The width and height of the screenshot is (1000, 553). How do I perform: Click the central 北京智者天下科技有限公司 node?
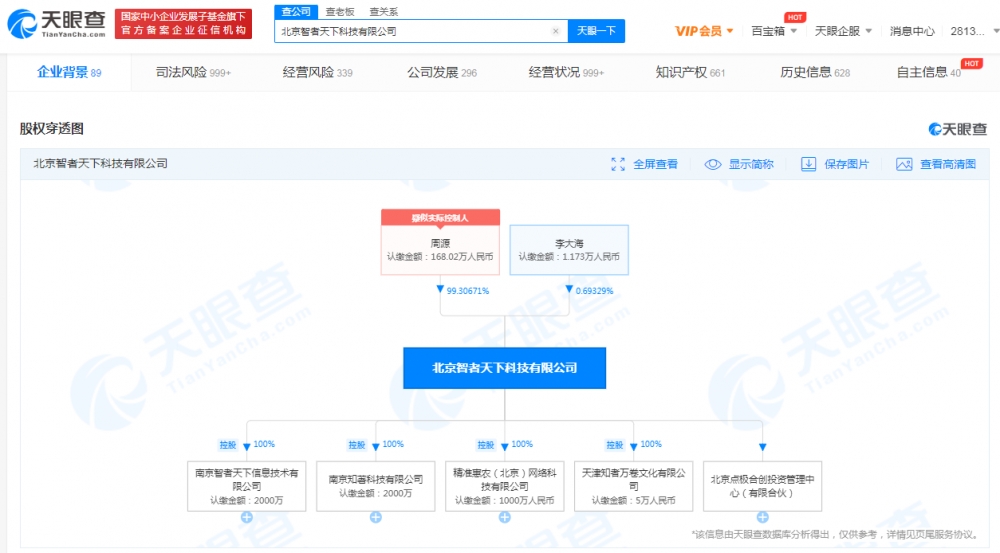coord(504,368)
